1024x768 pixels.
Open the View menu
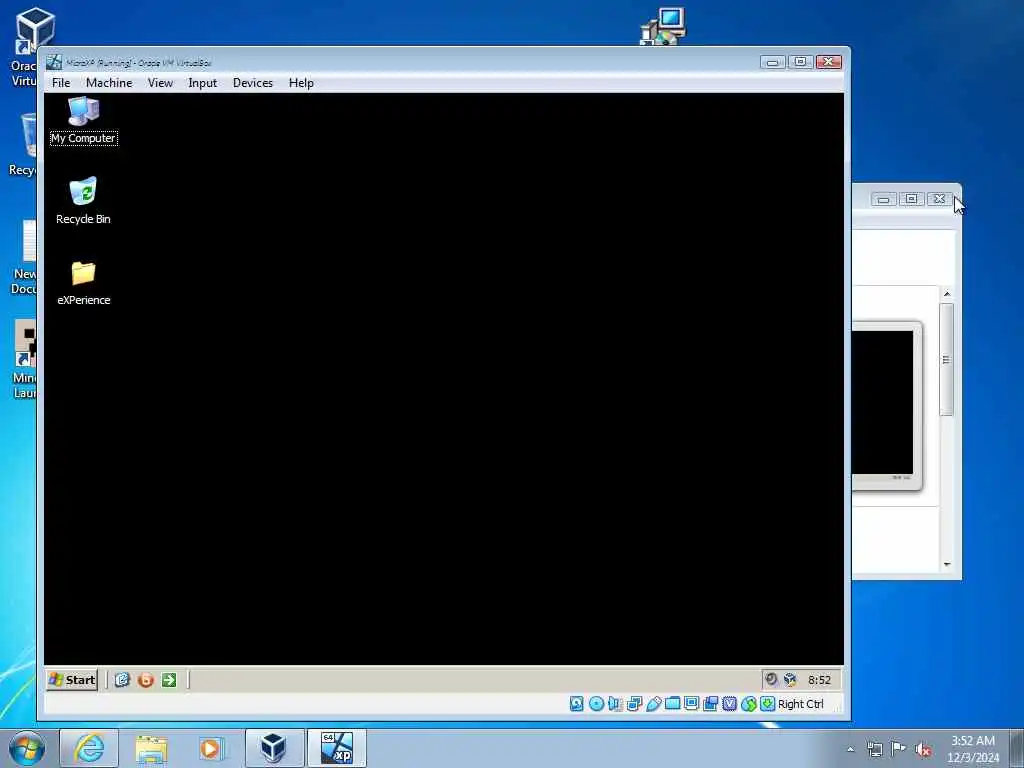point(160,83)
